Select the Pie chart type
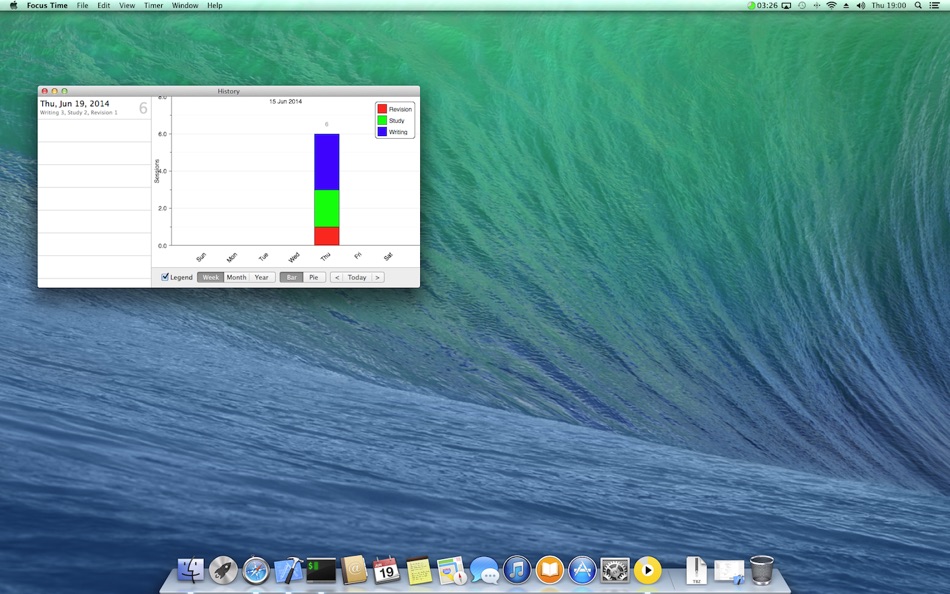This screenshot has height=594, width=950. (314, 277)
